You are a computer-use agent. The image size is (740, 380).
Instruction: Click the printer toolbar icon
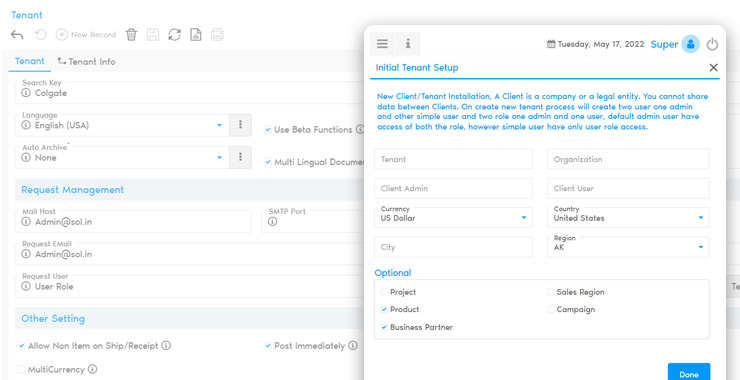(x=217, y=34)
